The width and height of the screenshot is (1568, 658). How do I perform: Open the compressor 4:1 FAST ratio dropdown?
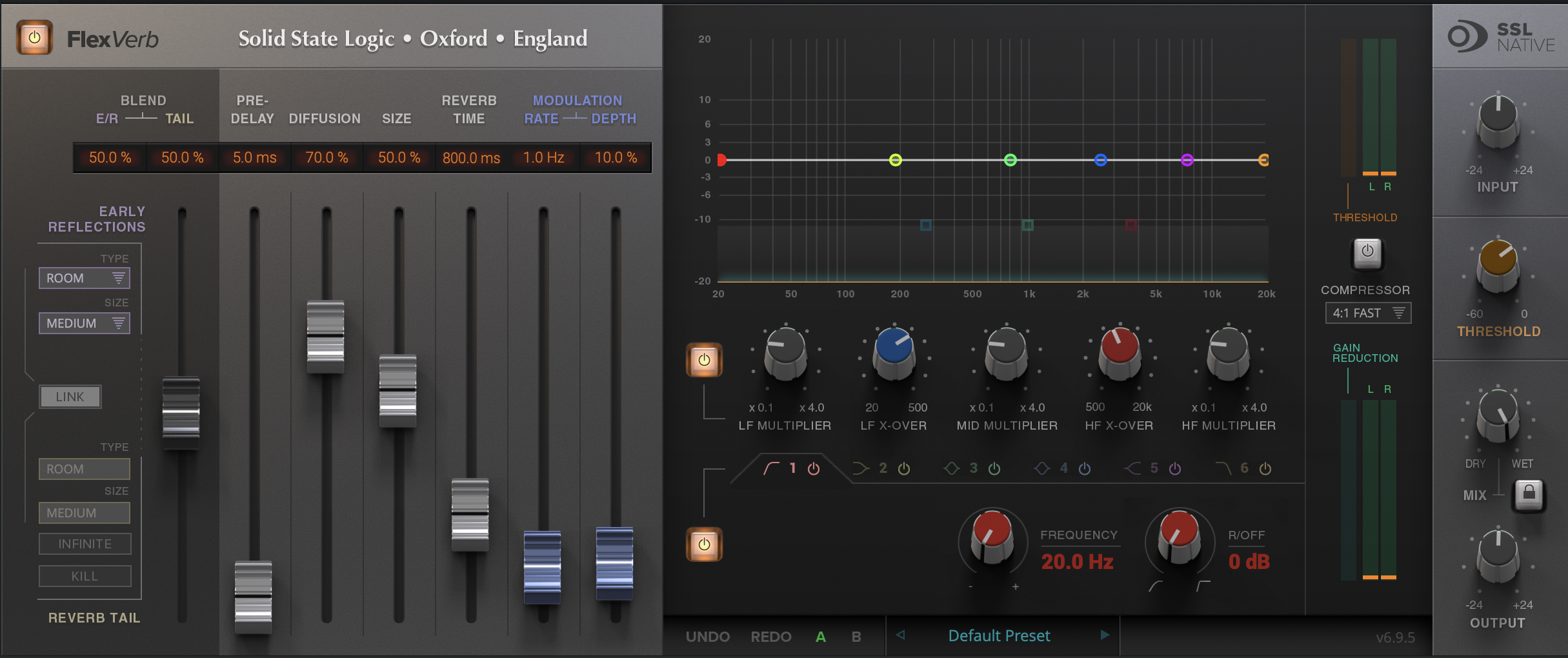pos(1367,312)
